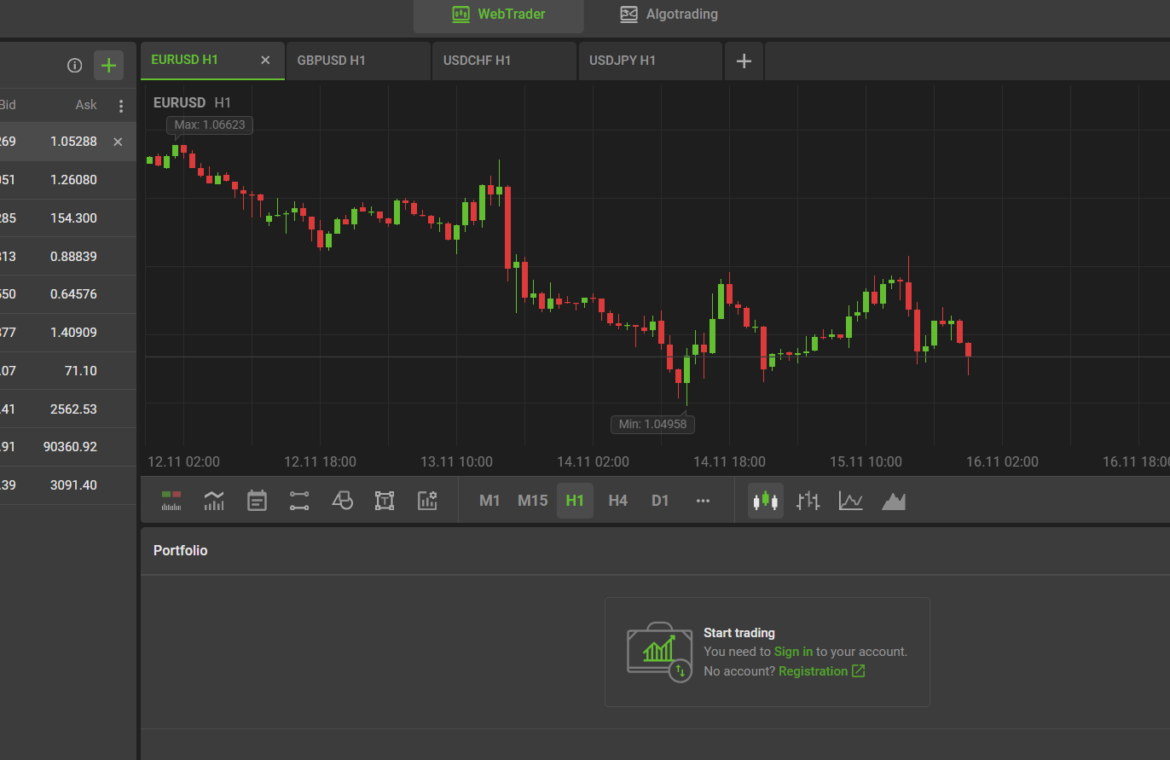Click the Start trading briefcase icon
The height and width of the screenshot is (760, 1170).
[x=660, y=652]
